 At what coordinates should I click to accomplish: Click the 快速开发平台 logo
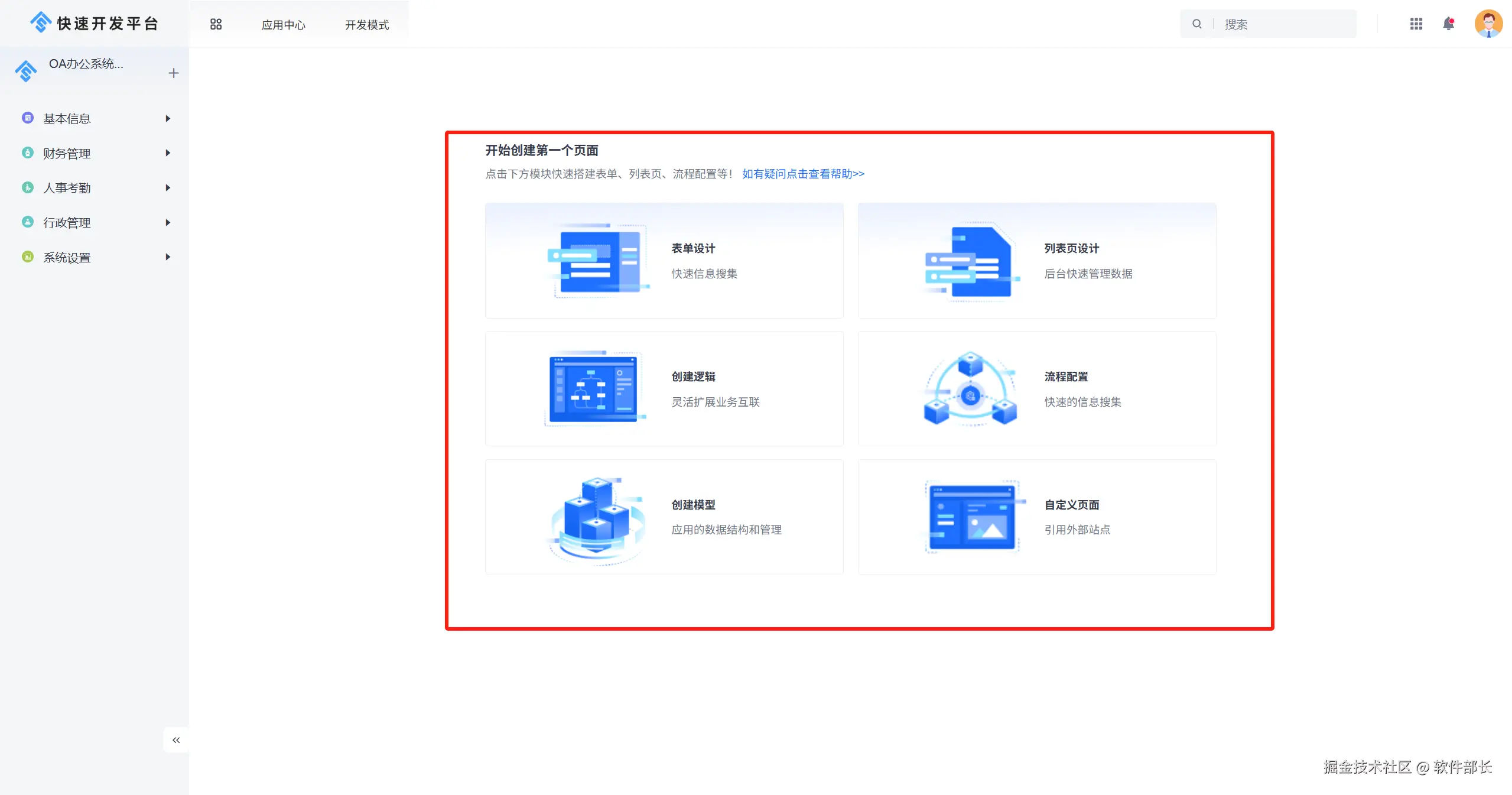[x=95, y=23]
